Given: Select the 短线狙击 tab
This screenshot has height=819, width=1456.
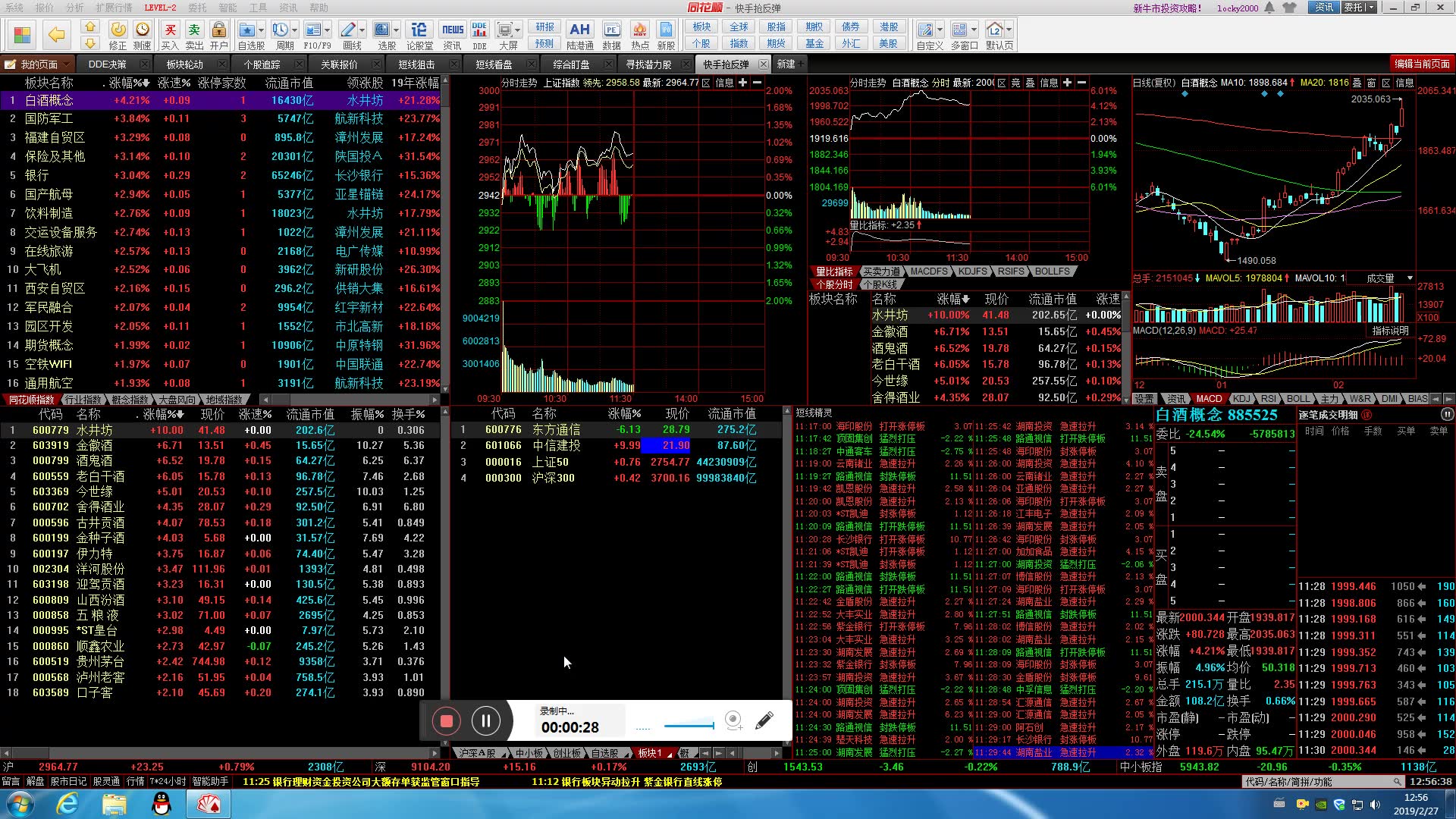Looking at the screenshot, I should click(416, 64).
